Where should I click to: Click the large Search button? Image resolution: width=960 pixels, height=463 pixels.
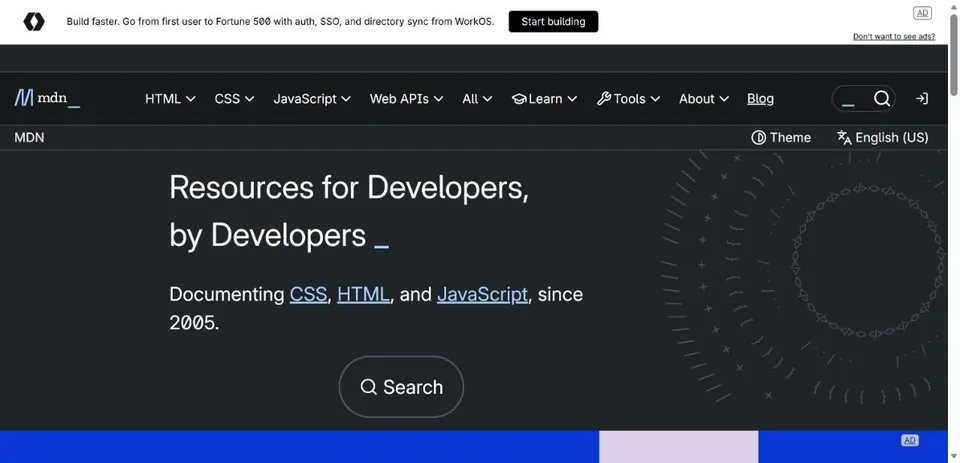tap(401, 387)
